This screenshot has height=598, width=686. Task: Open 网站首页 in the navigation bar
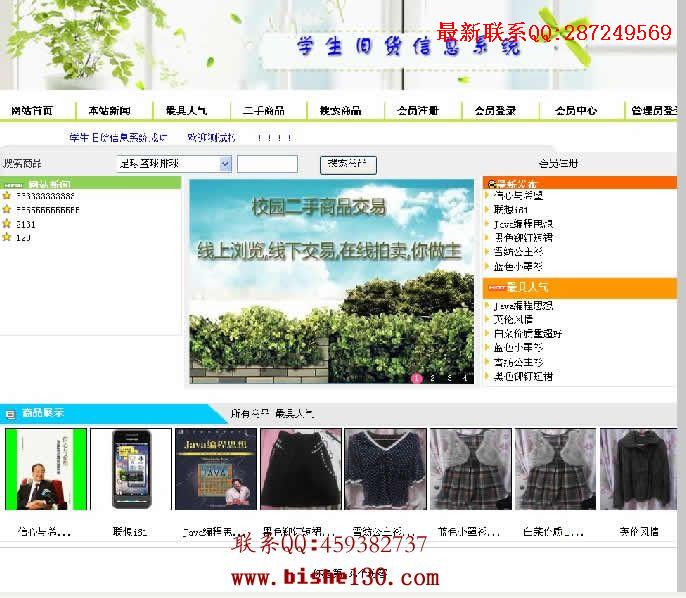click(x=32, y=111)
